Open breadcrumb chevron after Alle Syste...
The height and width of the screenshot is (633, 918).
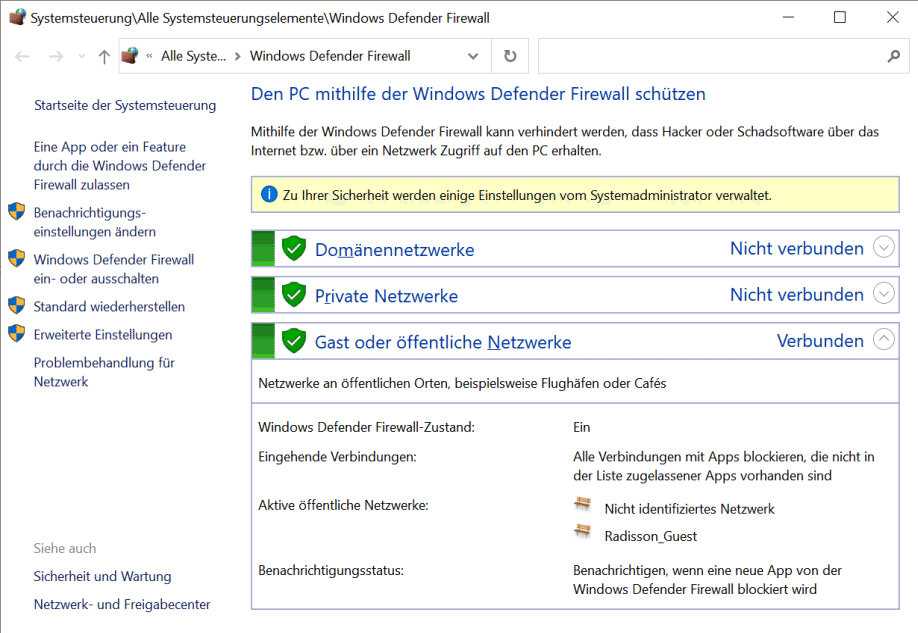(238, 56)
